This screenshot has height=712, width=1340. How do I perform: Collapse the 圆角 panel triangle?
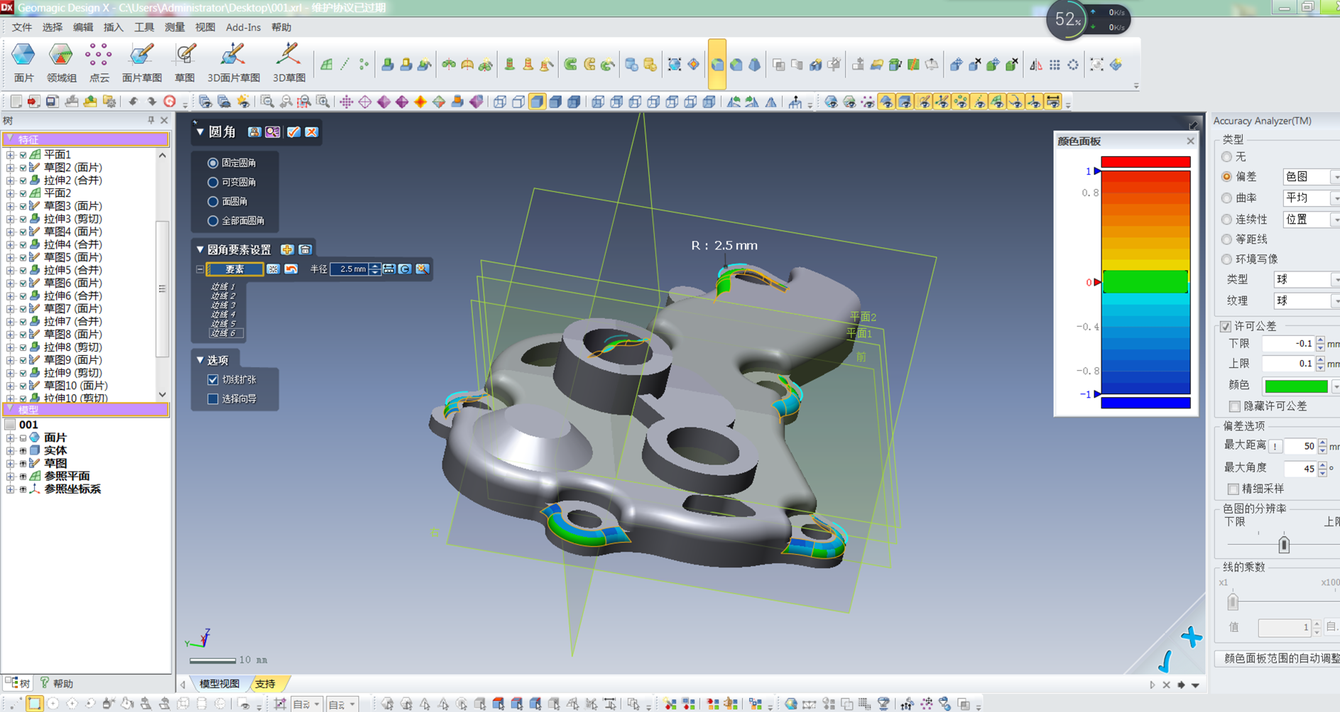[200, 132]
